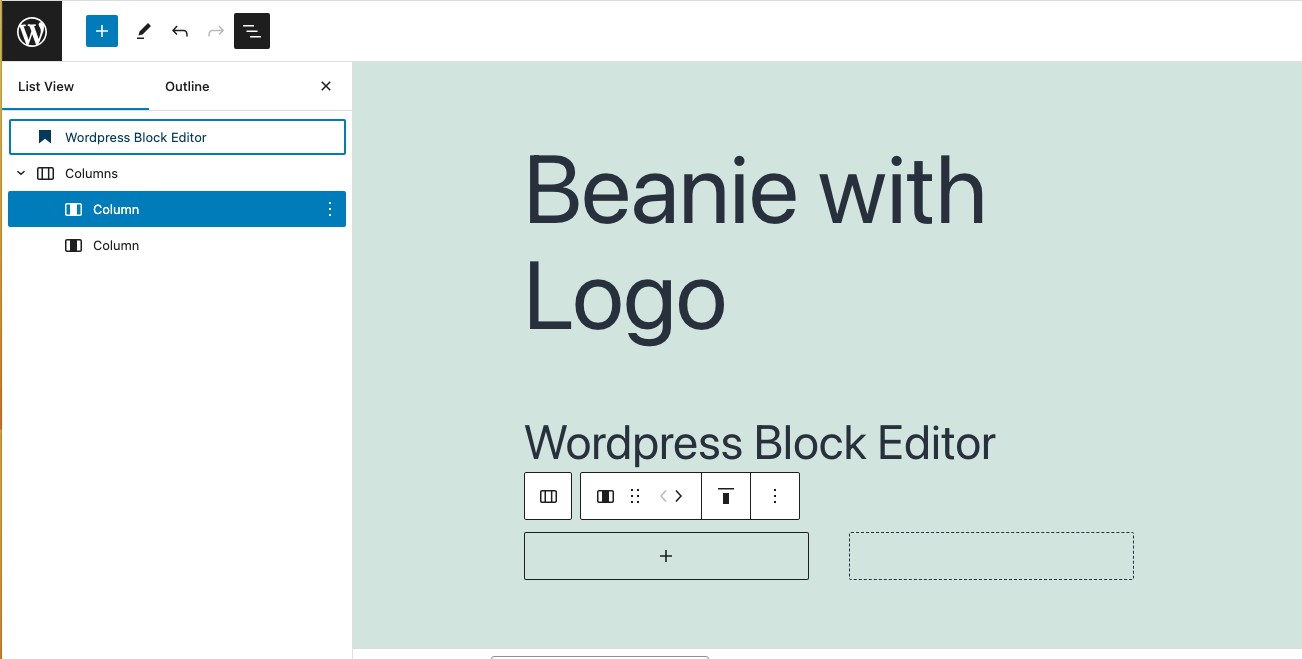Move column right with the right arrow
The image size is (1302, 659).
click(679, 496)
